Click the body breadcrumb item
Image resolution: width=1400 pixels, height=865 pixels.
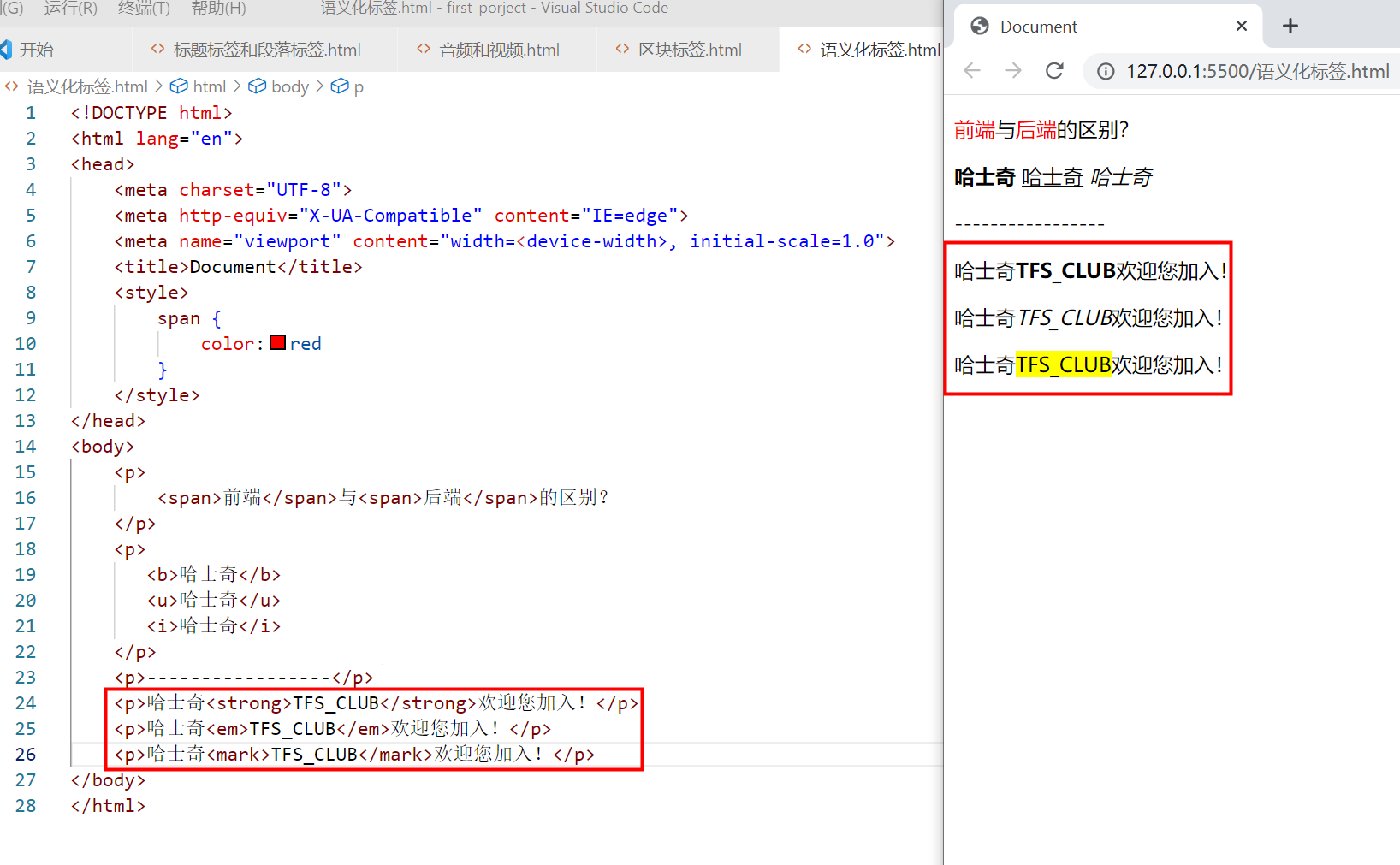tap(290, 86)
